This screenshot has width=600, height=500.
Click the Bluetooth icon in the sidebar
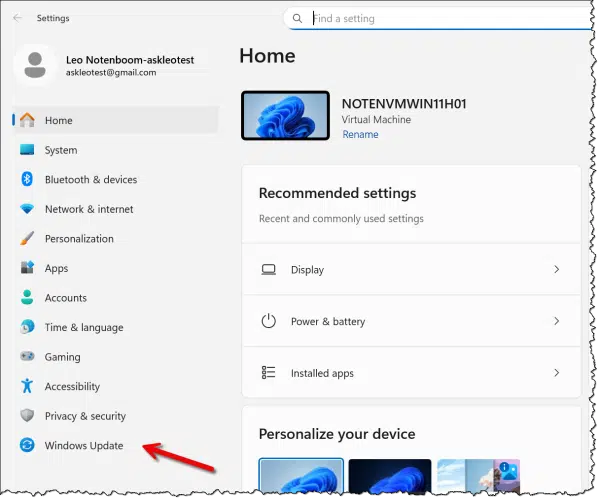pyautogui.click(x=27, y=179)
